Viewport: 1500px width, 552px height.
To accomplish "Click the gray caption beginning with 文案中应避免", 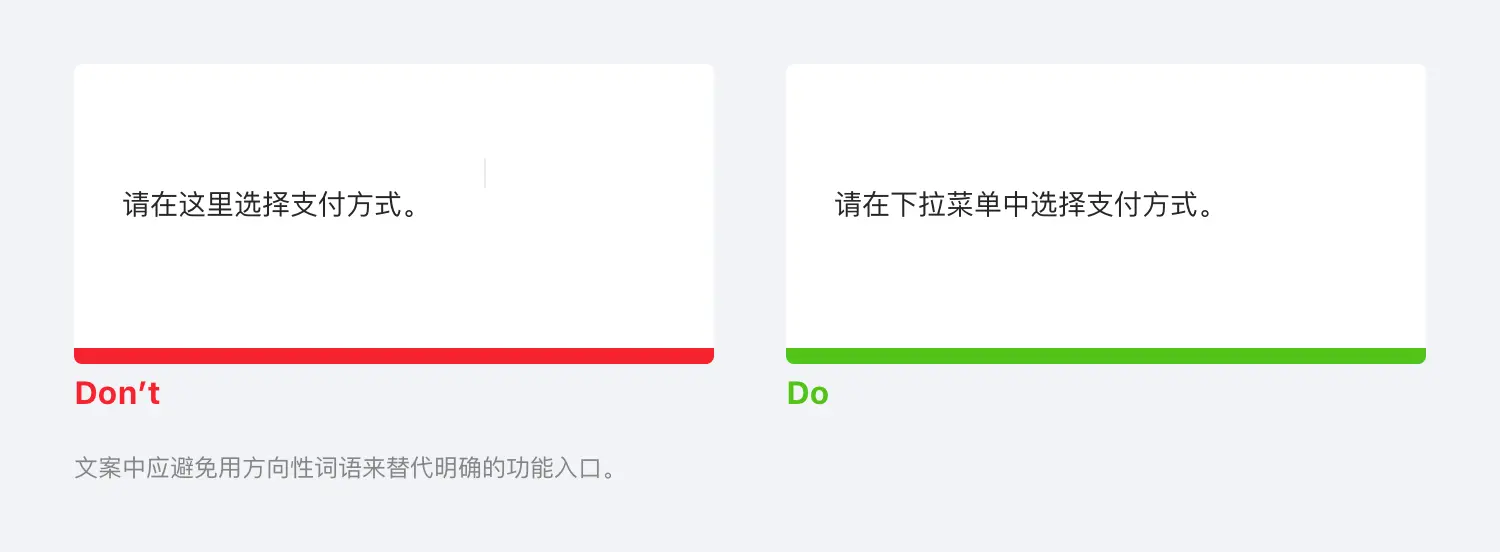I will click(x=344, y=468).
